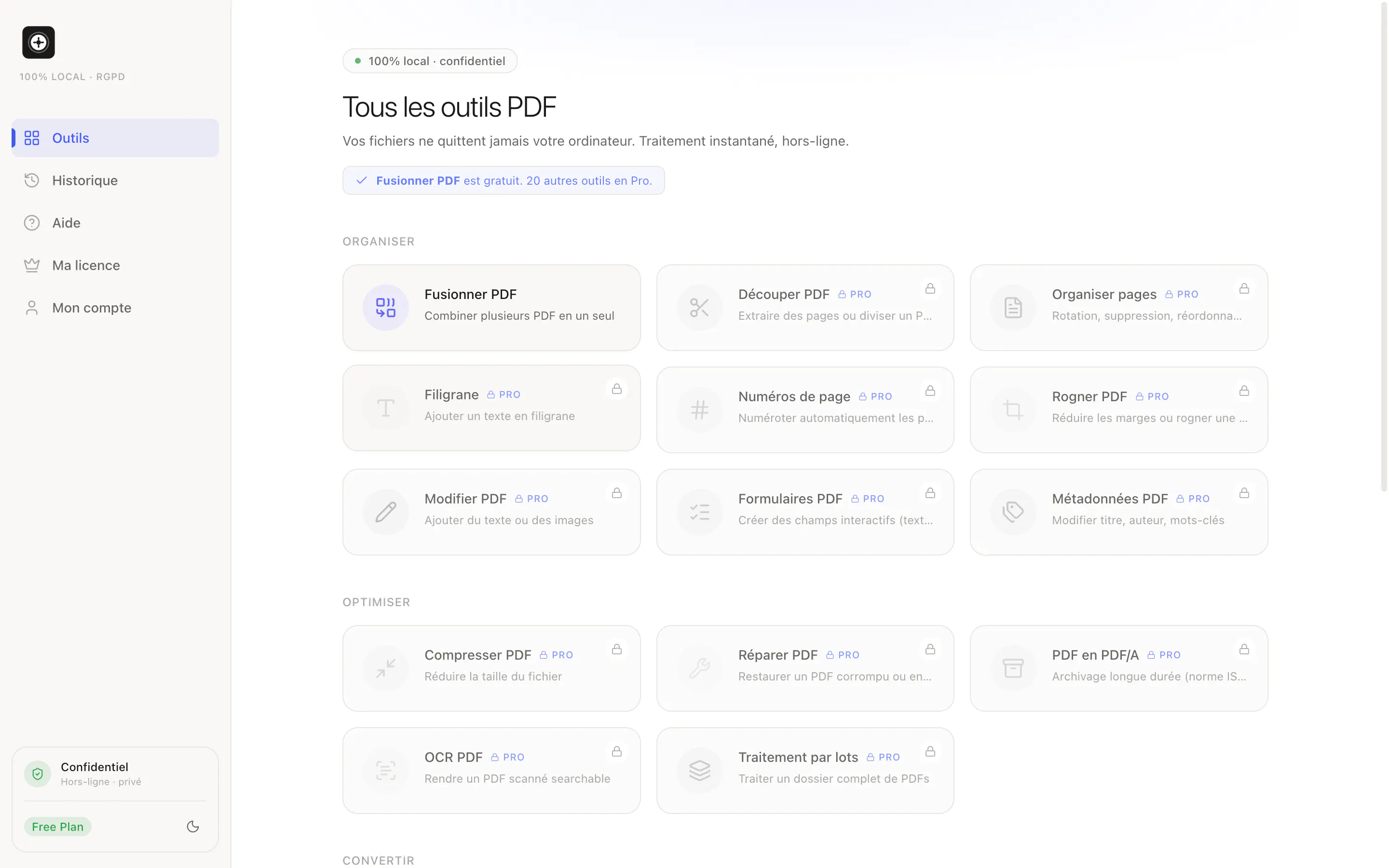Click the Filigrane text T icon
Screen dimensions: 1389x868
pyautogui.click(x=386, y=408)
